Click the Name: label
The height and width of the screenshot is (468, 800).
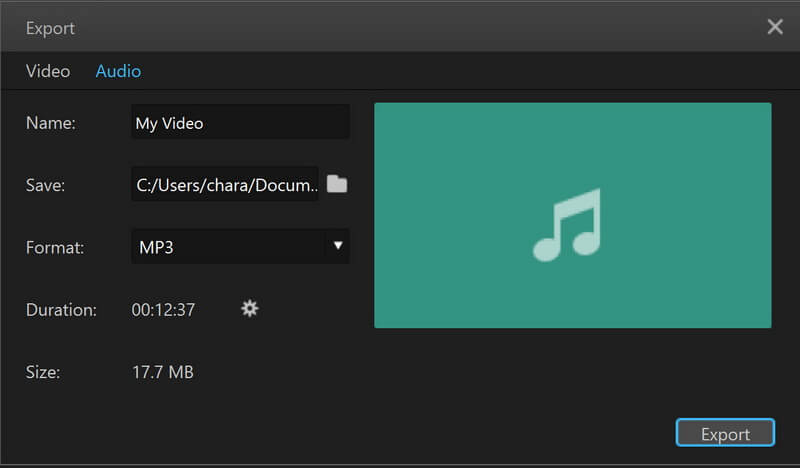click(51, 123)
